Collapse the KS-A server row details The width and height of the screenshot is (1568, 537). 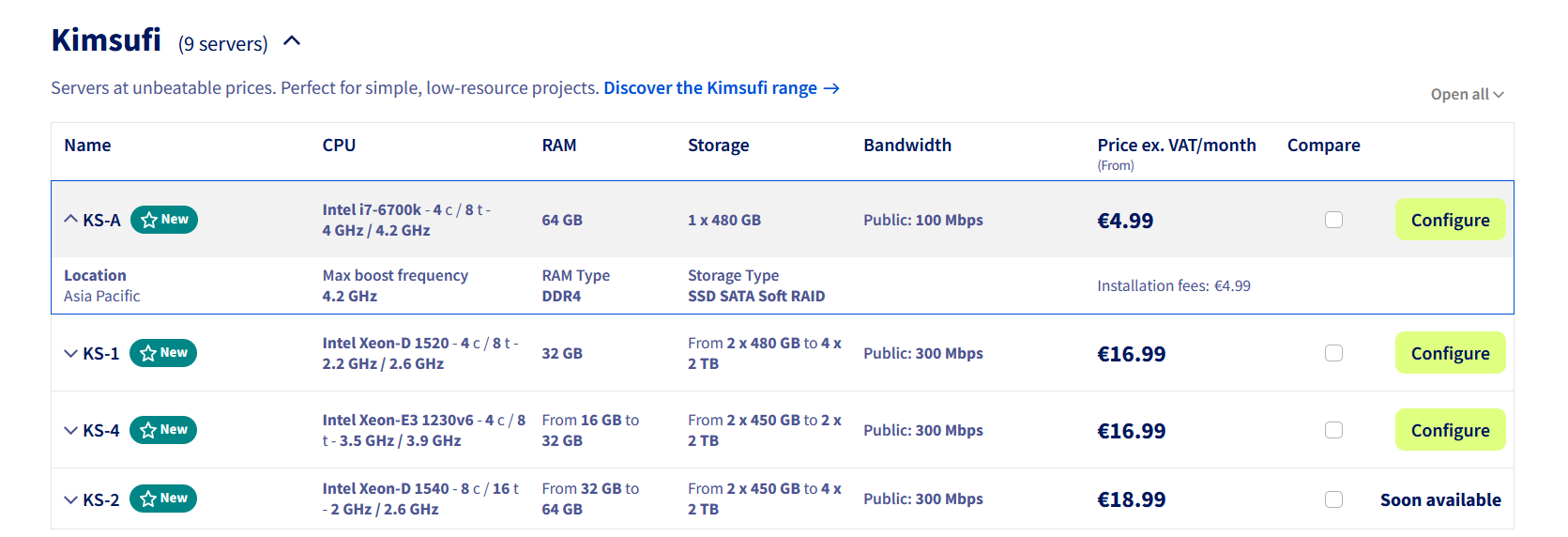pos(70,220)
